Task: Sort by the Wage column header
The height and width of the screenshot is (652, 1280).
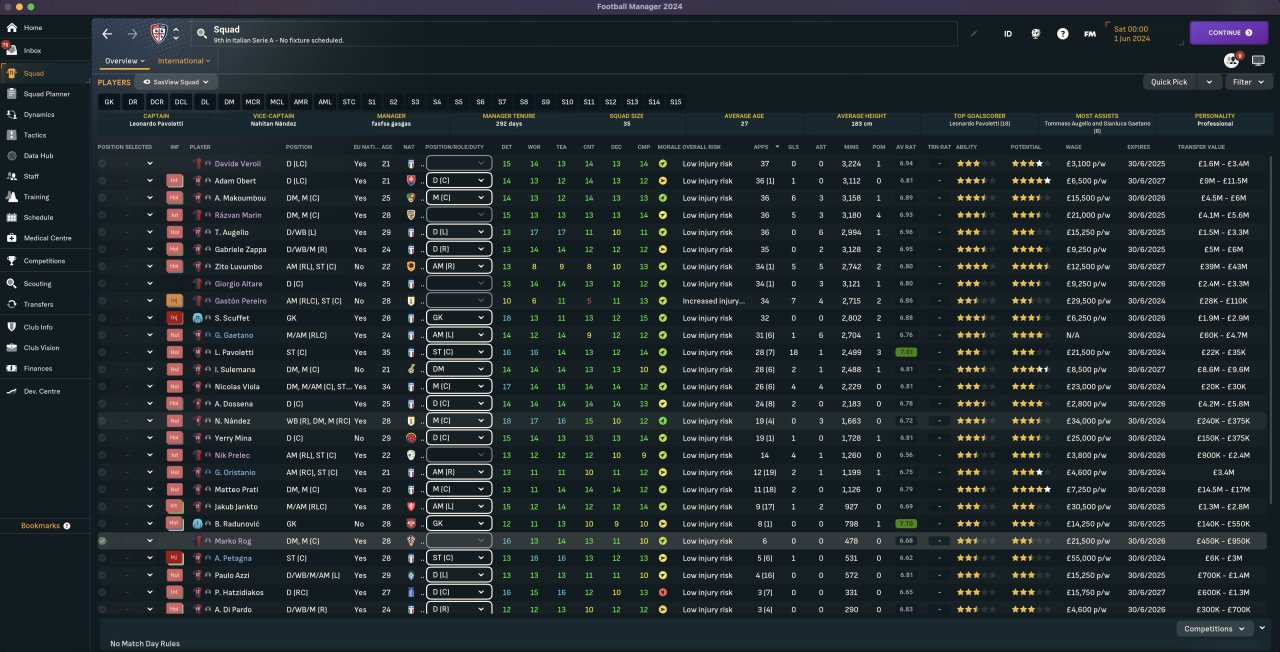Action: click(1073, 146)
